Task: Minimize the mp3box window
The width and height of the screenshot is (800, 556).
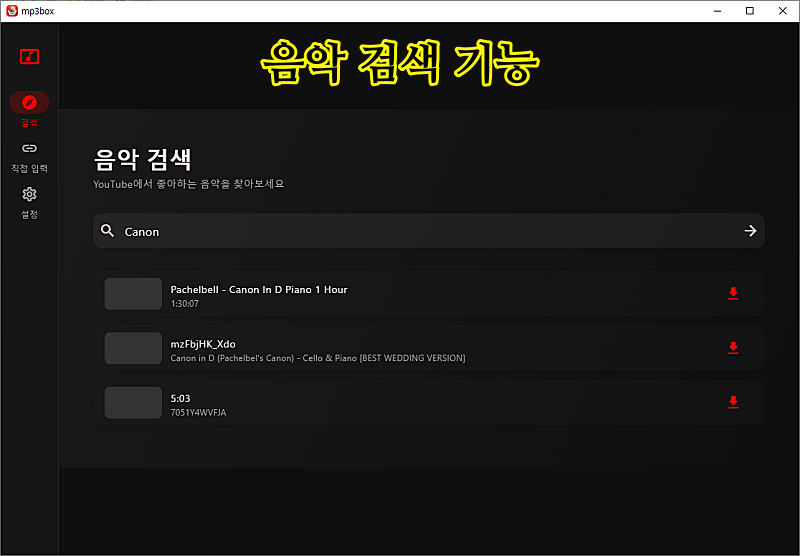Action: 717,11
